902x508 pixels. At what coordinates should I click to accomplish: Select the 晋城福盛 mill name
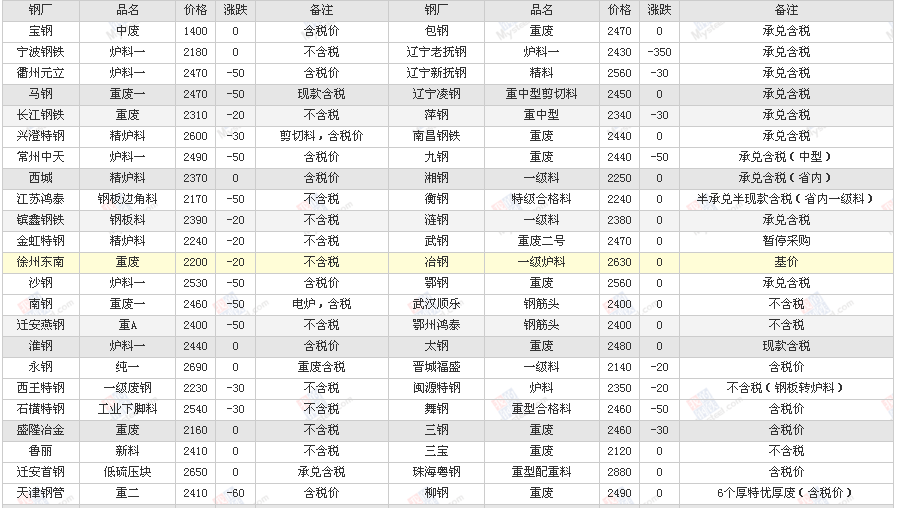pos(437,367)
